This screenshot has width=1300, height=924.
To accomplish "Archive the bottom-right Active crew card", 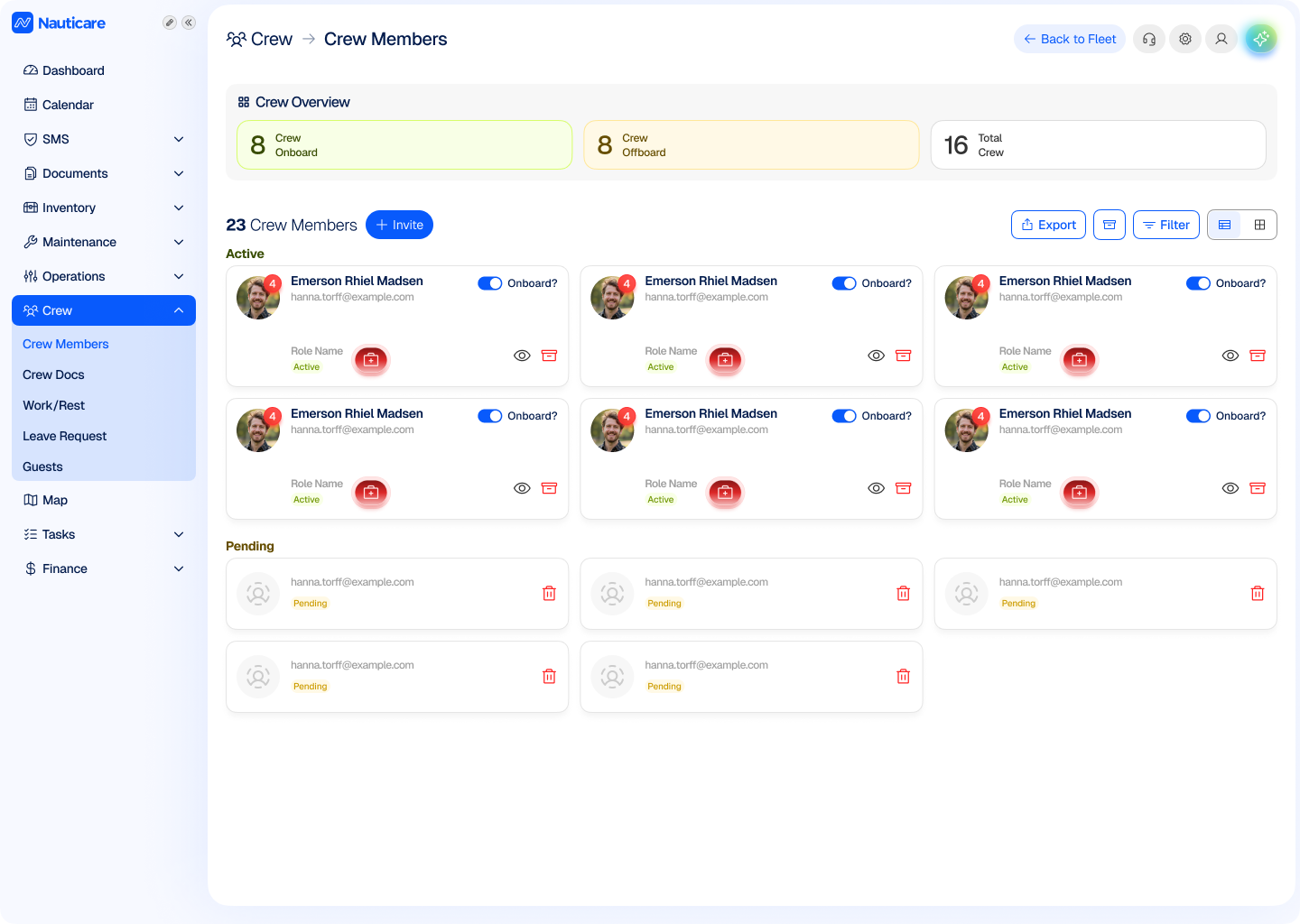I will tap(1258, 488).
